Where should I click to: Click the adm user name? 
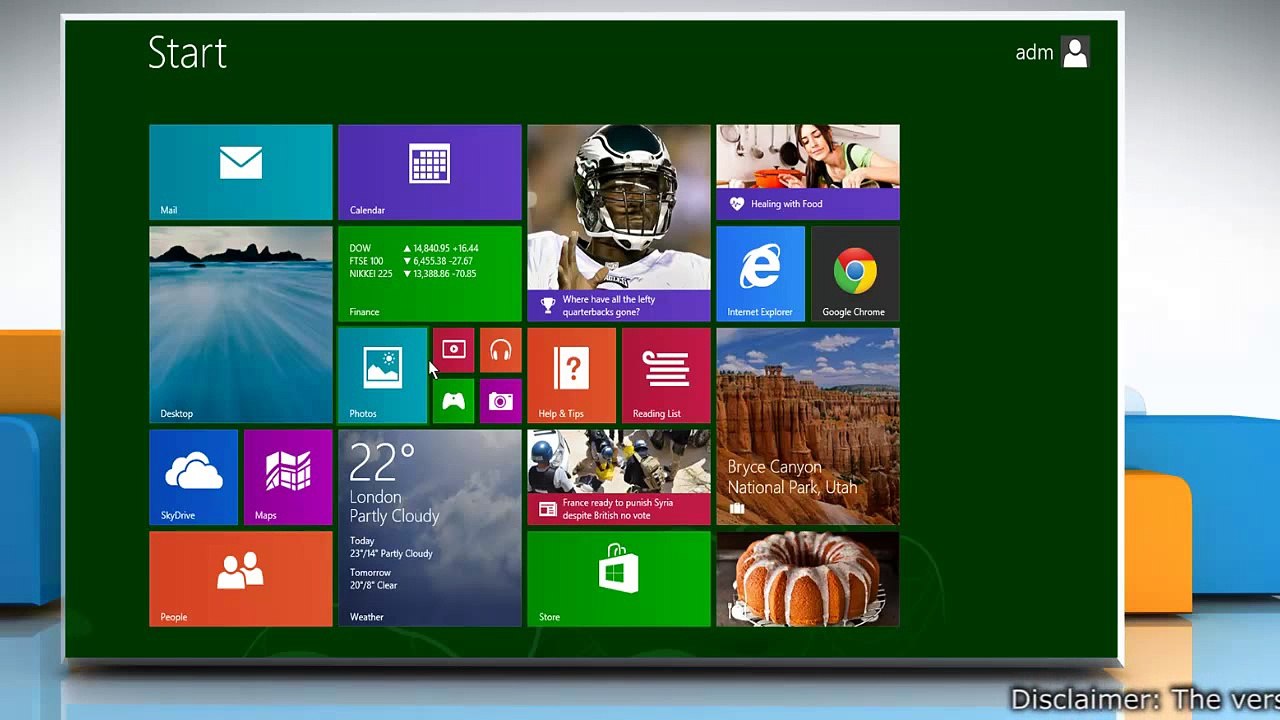(x=1034, y=53)
